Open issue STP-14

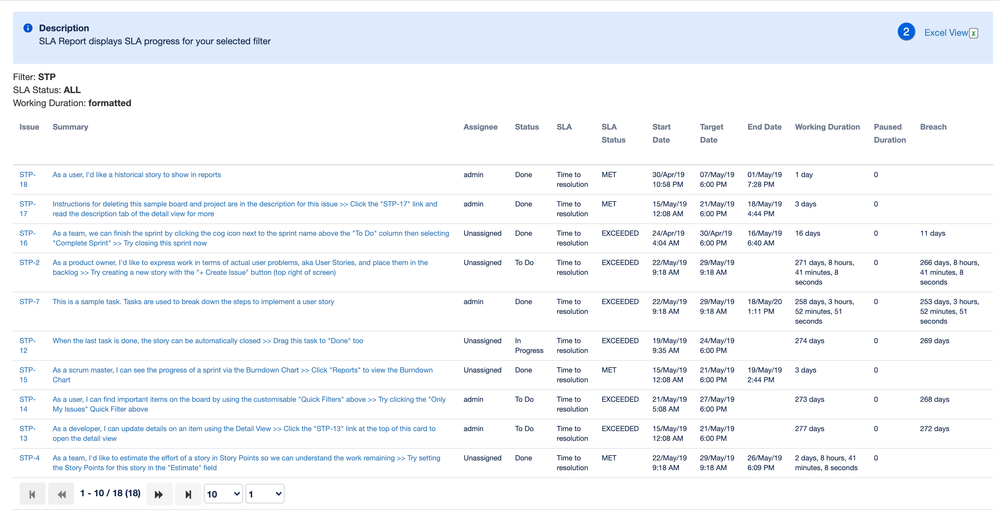pyautogui.click(x=27, y=404)
